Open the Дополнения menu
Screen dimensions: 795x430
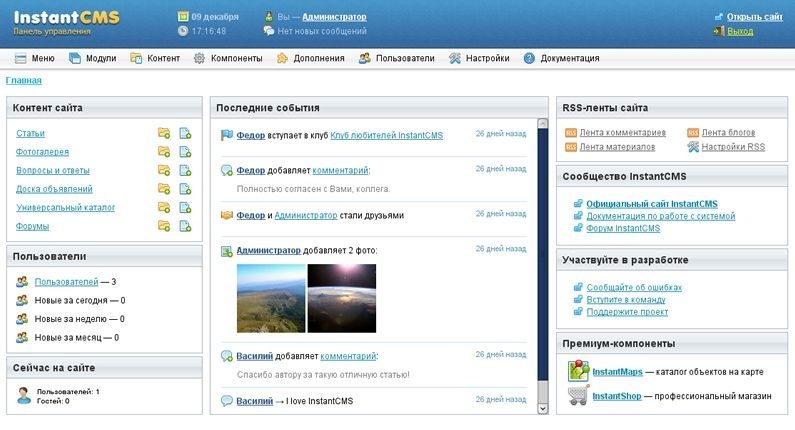pyautogui.click(x=310, y=58)
